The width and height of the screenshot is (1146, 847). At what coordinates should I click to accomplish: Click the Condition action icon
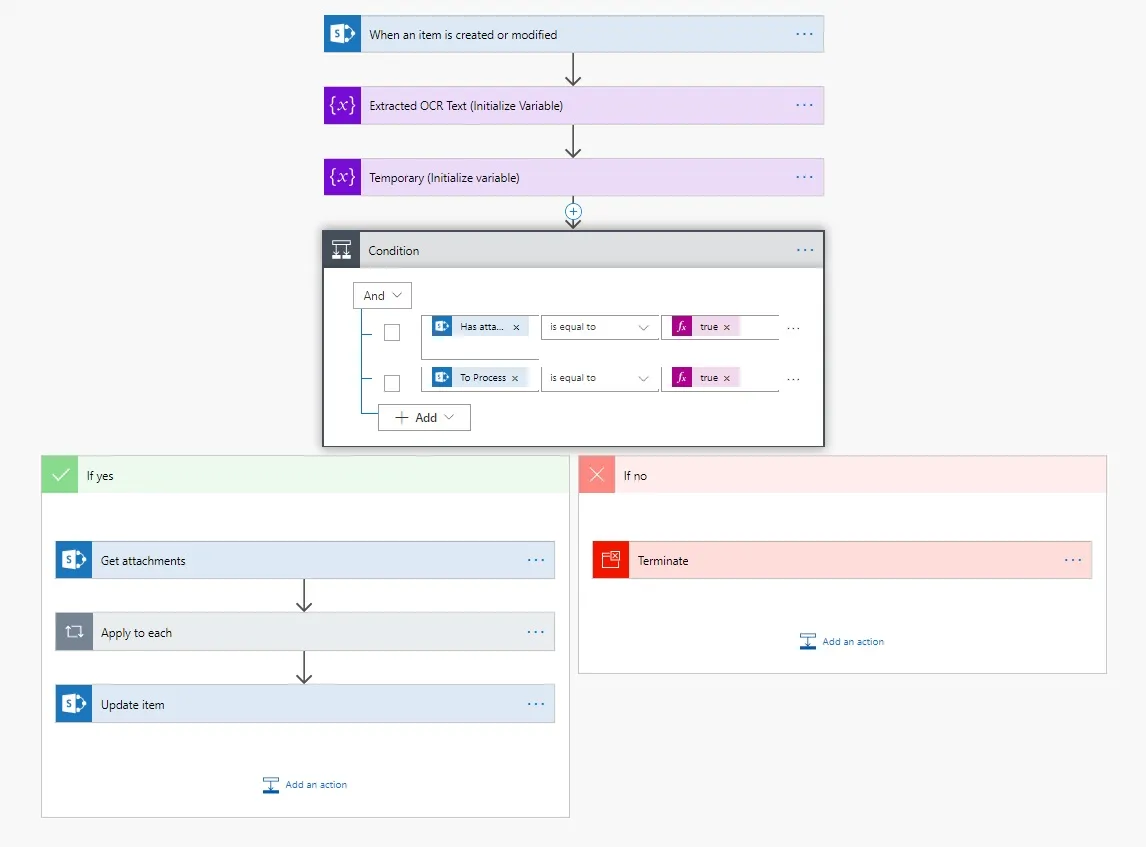pos(341,250)
